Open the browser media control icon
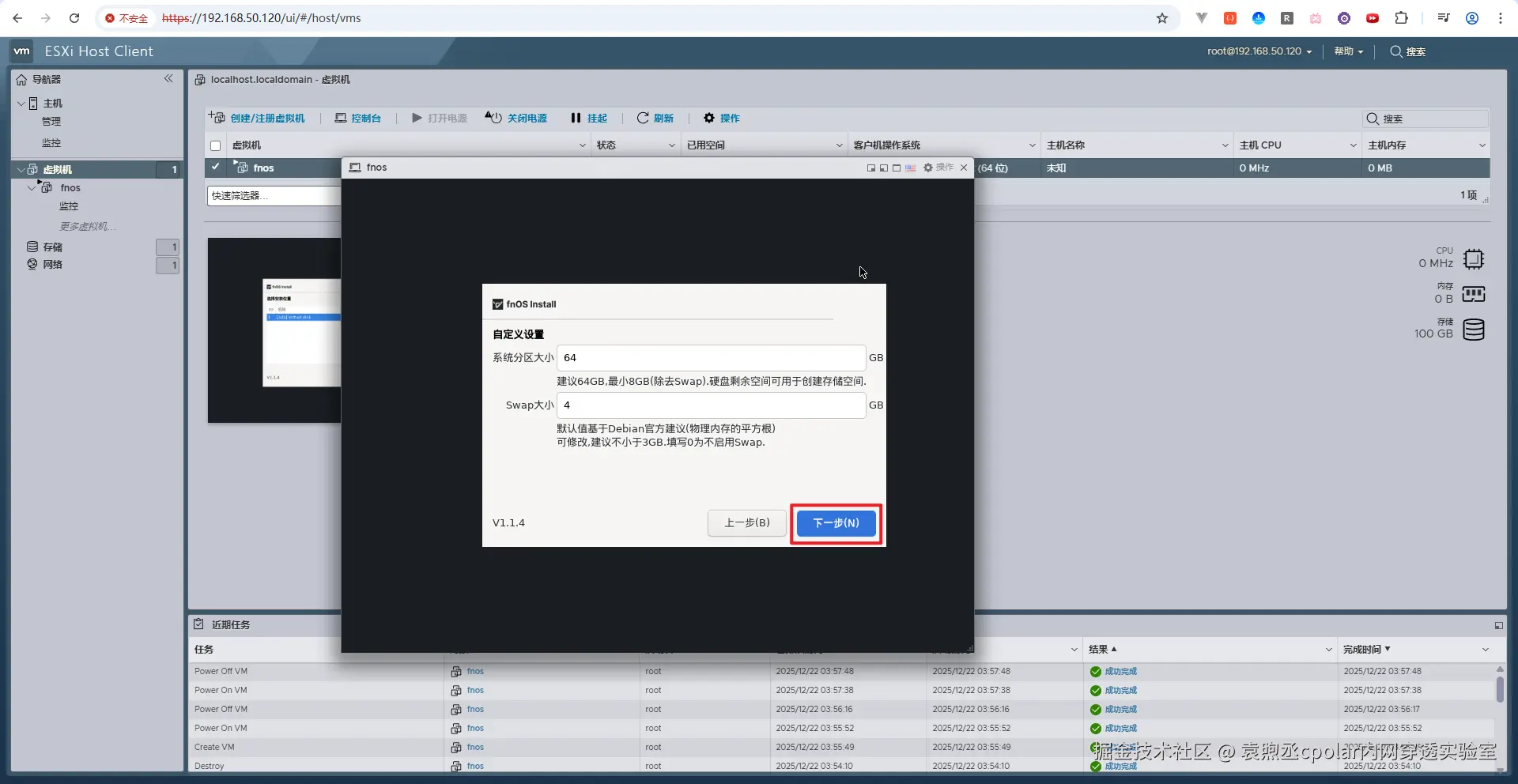The height and width of the screenshot is (784, 1518). 1444,18
